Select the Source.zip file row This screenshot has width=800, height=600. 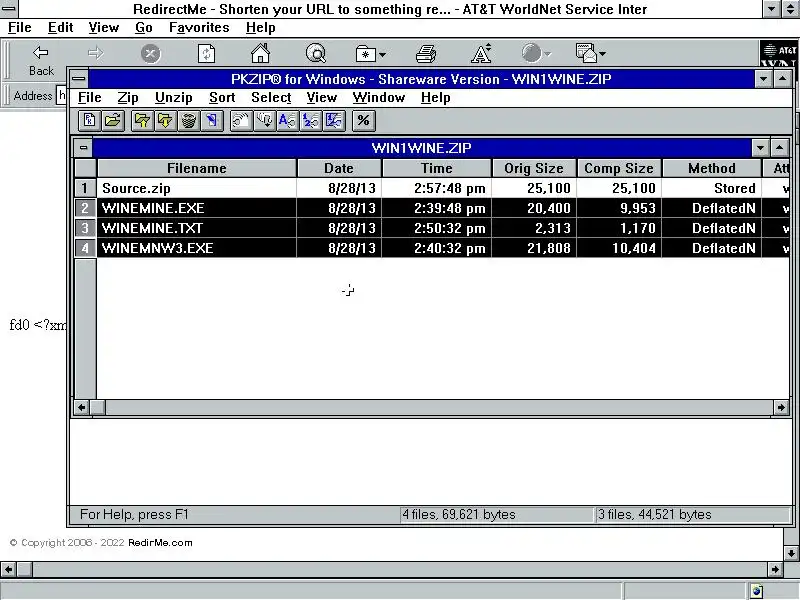pyautogui.click(x=442, y=188)
